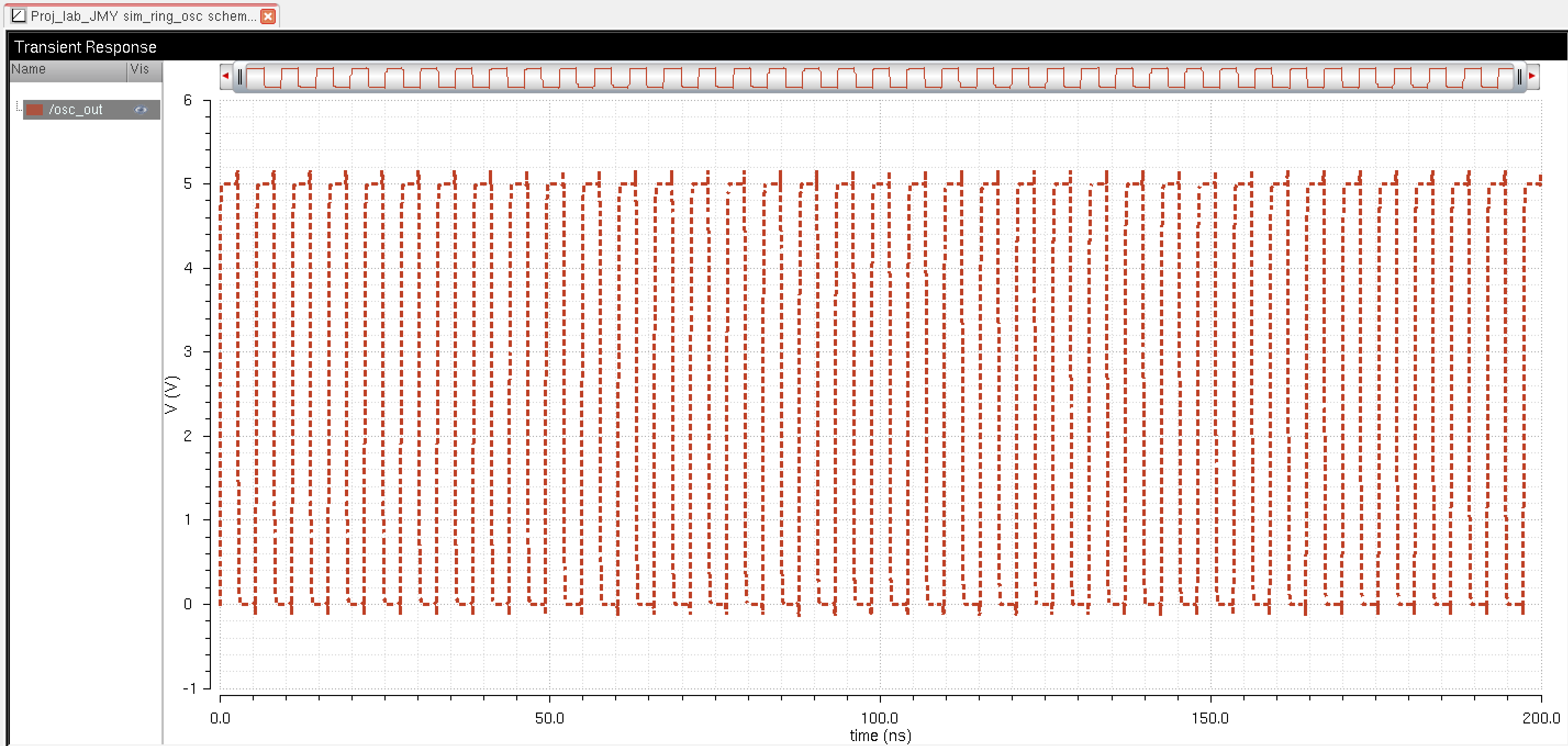
Task: Click the 200.0 x-axis tick label
Action: 1541,718
